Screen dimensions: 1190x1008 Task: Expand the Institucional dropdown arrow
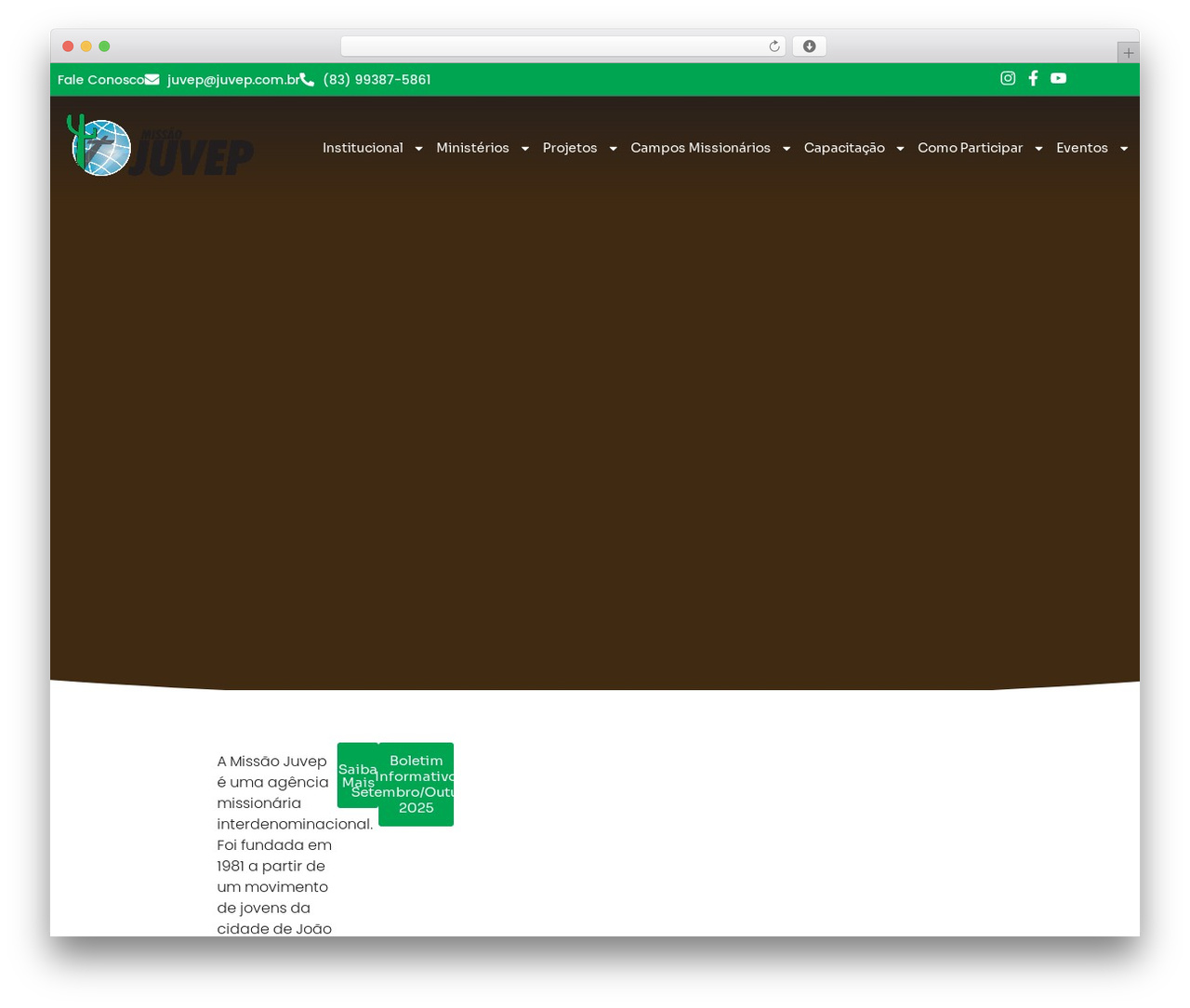click(418, 149)
